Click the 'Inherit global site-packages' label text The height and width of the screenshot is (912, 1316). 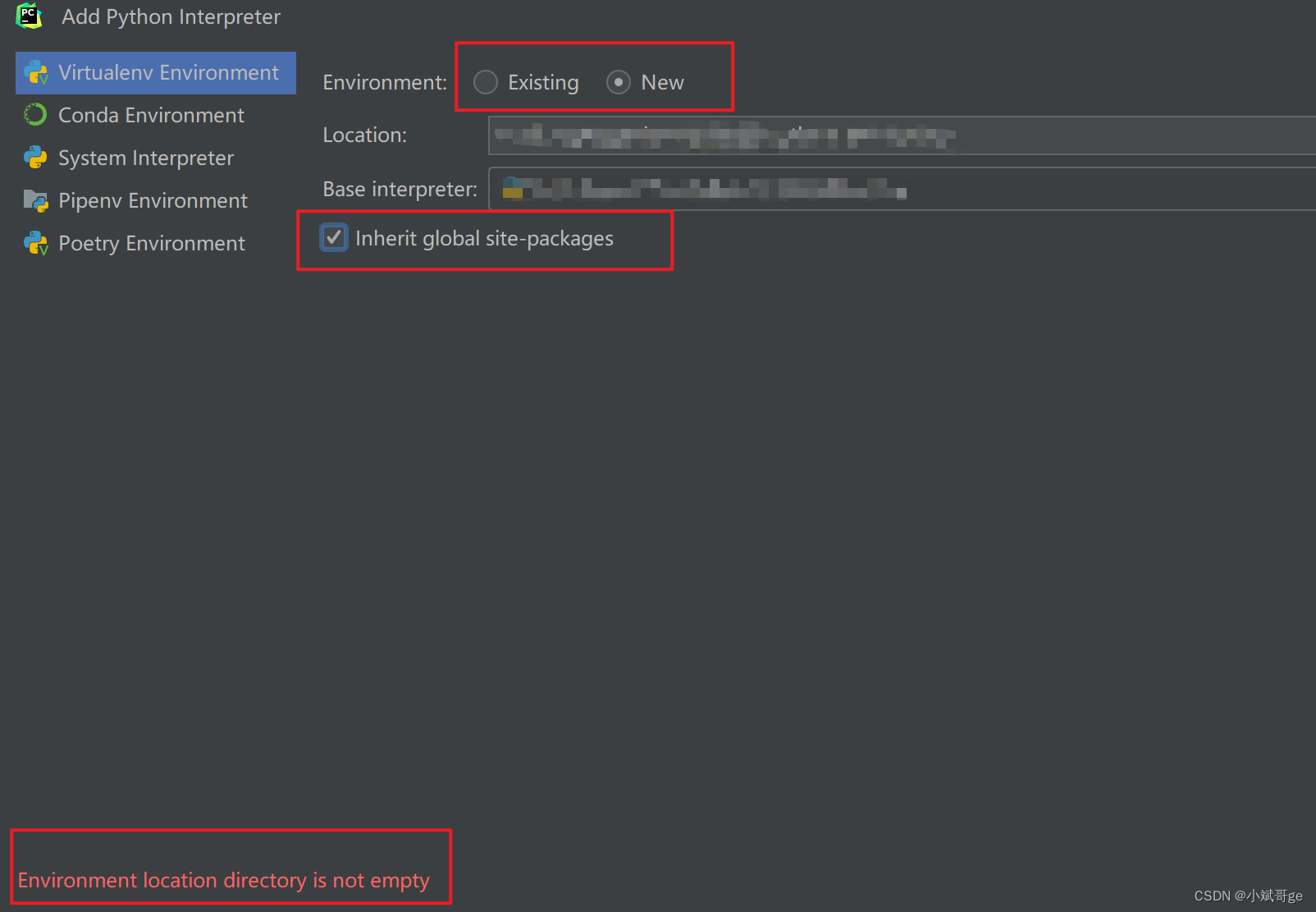point(484,239)
